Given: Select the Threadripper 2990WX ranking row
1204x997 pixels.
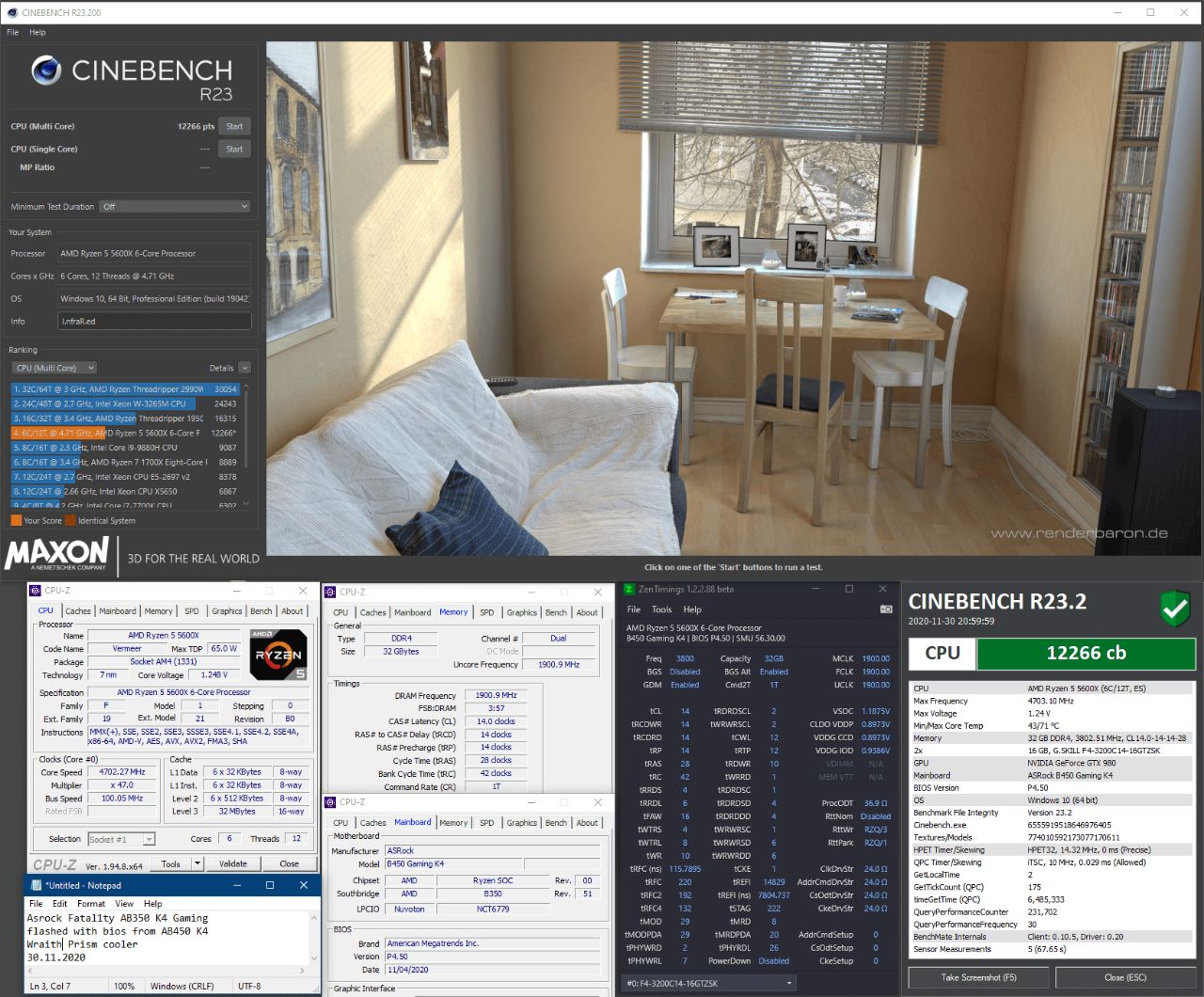Looking at the screenshot, I should coord(125,388).
